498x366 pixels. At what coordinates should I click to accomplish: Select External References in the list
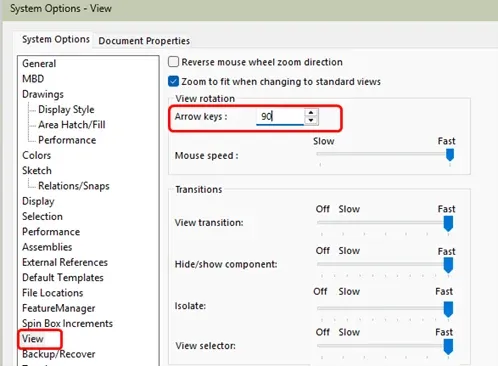tap(65, 262)
